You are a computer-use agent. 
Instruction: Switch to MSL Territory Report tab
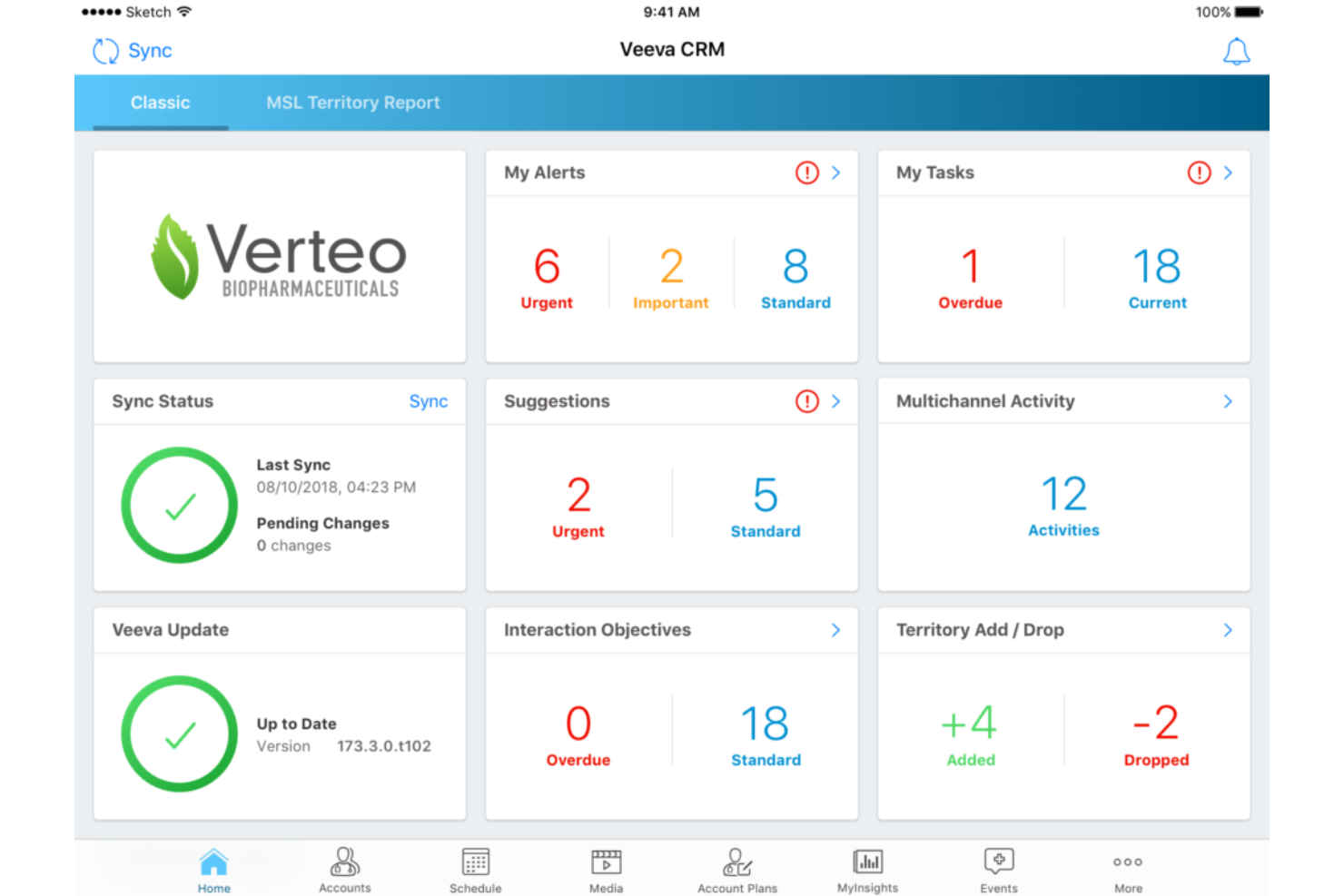coord(352,103)
